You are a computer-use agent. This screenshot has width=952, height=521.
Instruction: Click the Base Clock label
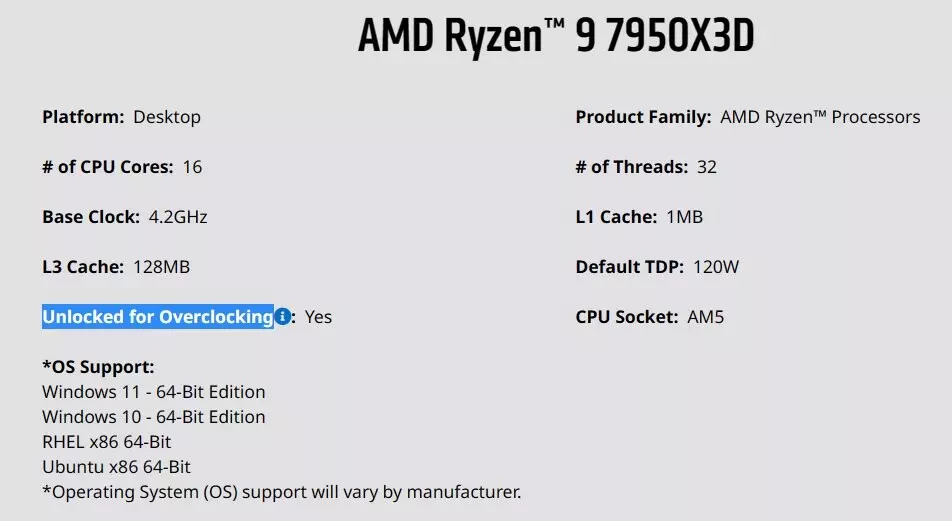[x=90, y=217]
